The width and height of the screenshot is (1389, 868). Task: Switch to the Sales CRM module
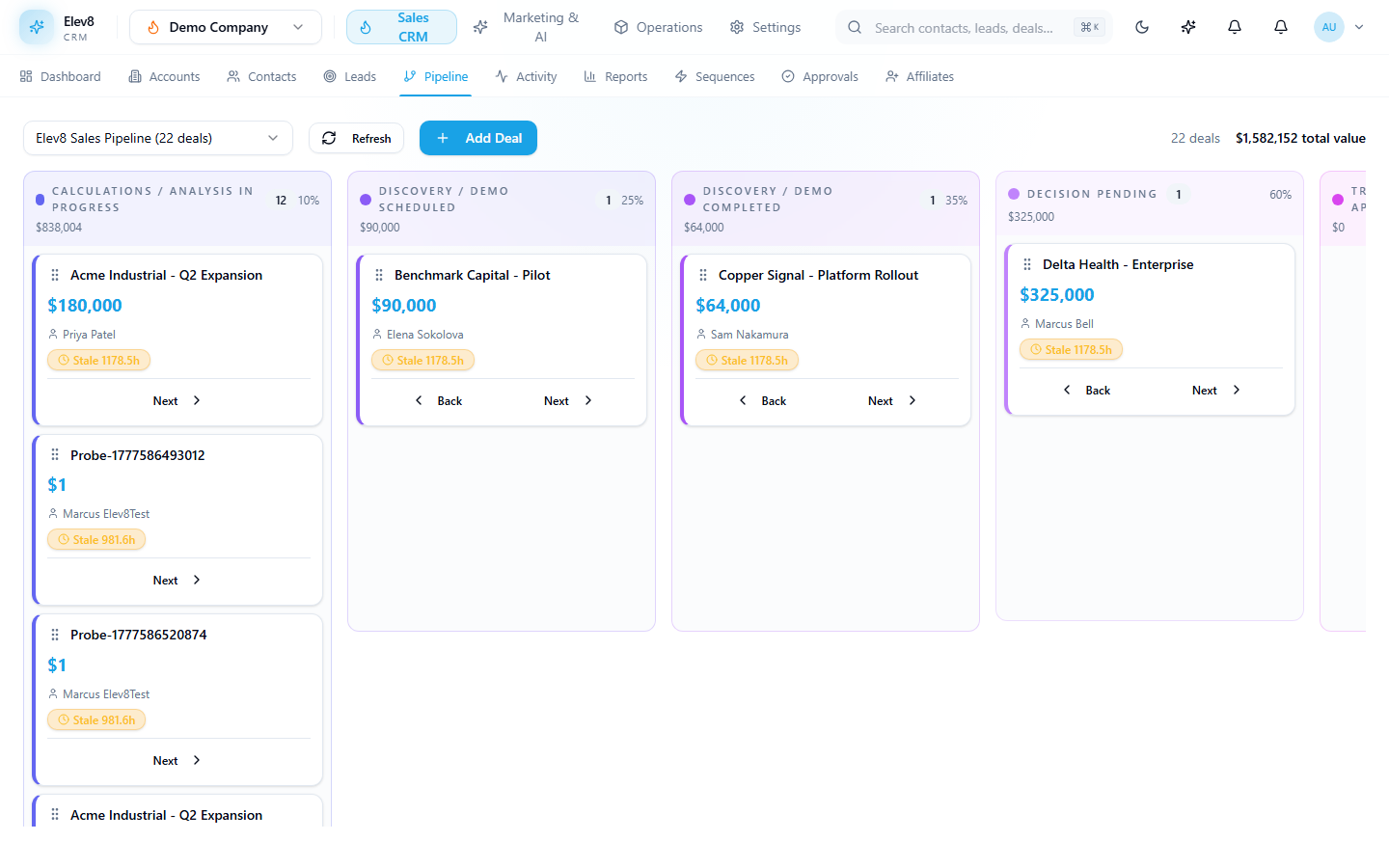401,27
